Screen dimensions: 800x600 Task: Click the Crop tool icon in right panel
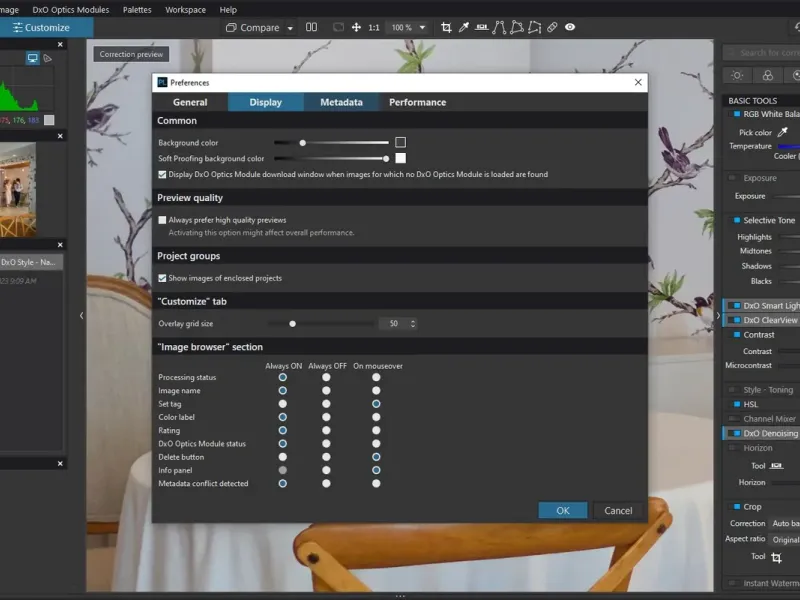pos(777,557)
